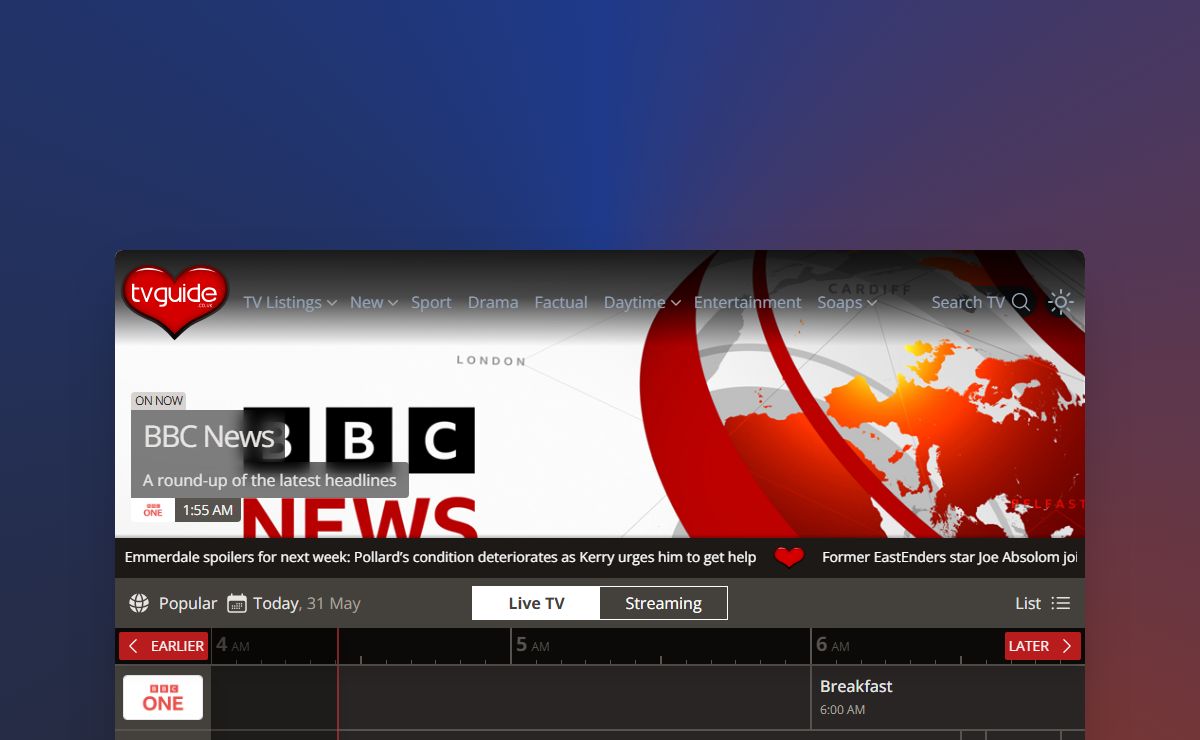
Task: Open the Former EastEnders star headline
Action: [x=950, y=557]
